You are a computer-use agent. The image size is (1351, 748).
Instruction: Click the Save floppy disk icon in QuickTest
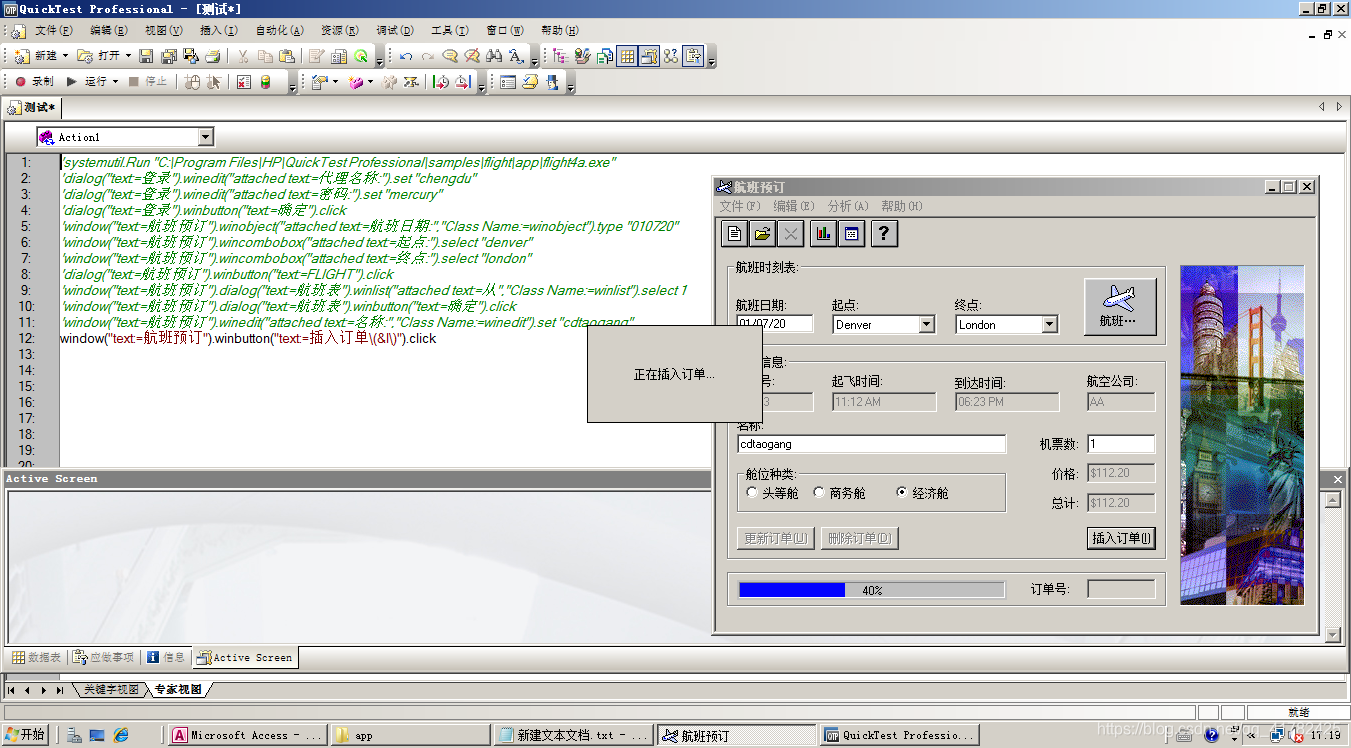(145, 56)
